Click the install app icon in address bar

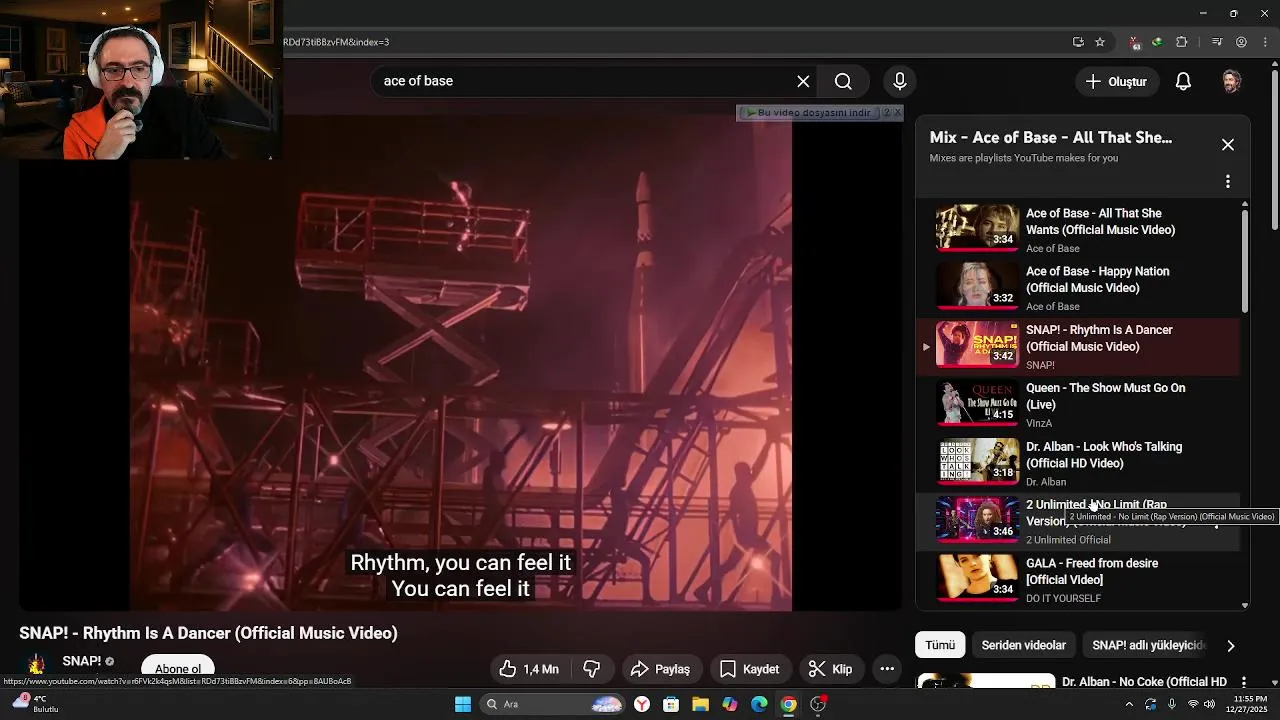point(1078,42)
